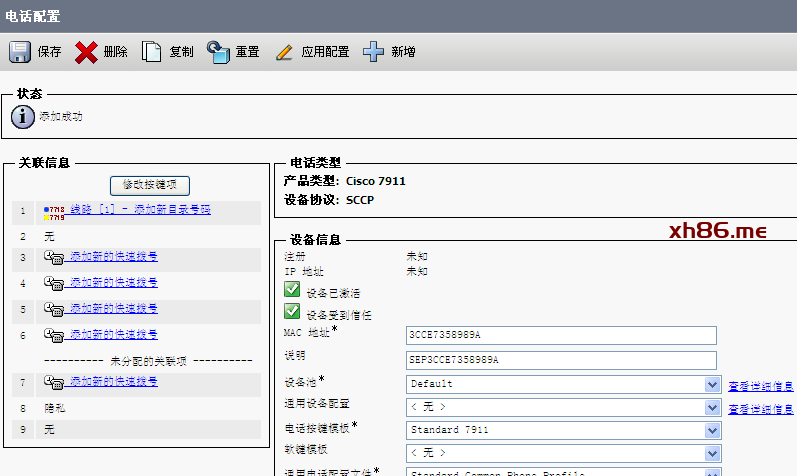Open row 7 添加新的快速拨号 link
The height and width of the screenshot is (476, 797).
coord(113,382)
